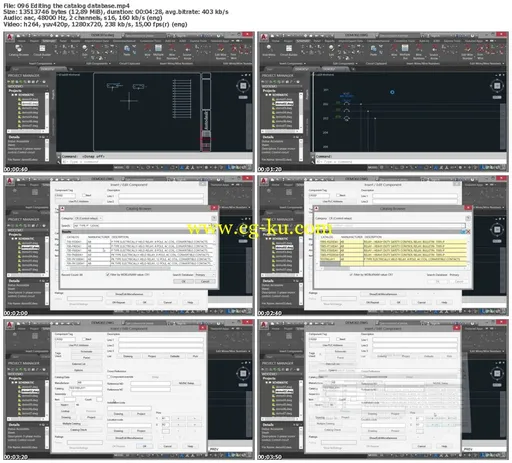Click OK-Repeat button in the 00:02:40 frame
512x463 pixels.
tap(373, 302)
